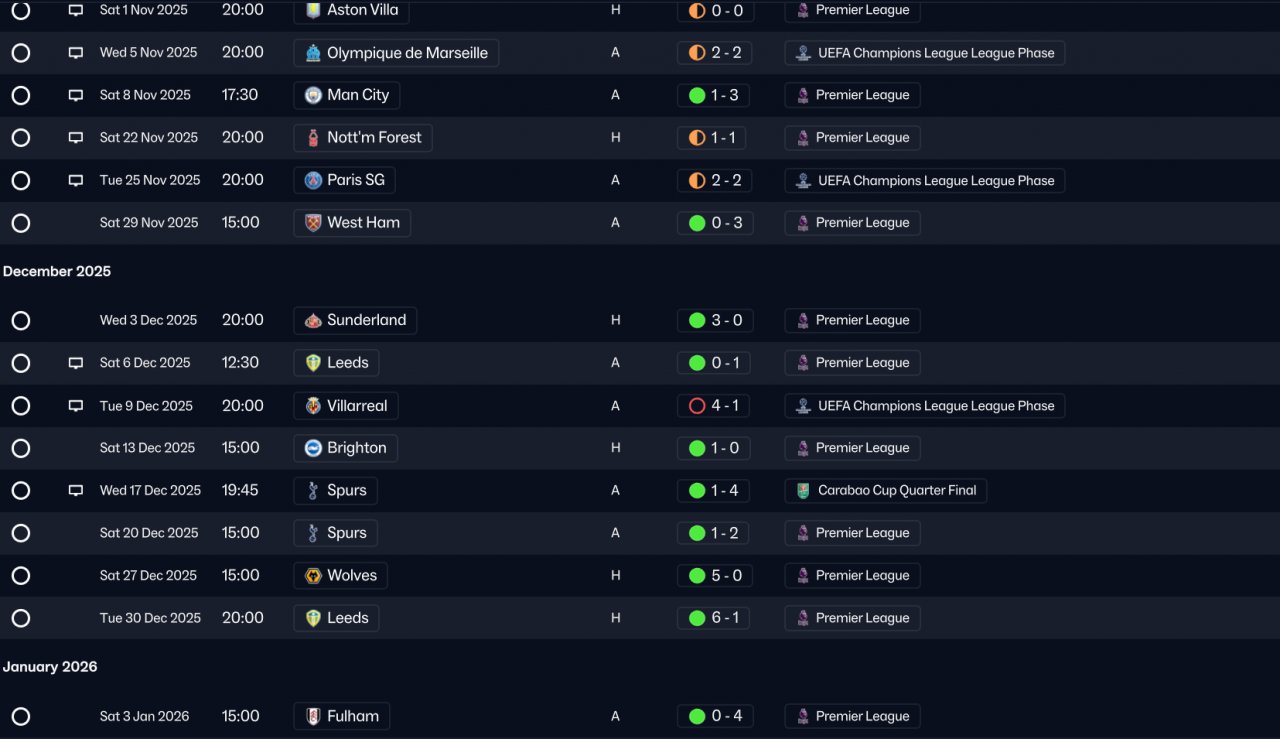Click the December 2025 month heading
Viewport: 1280px width, 739px height.
57,272
